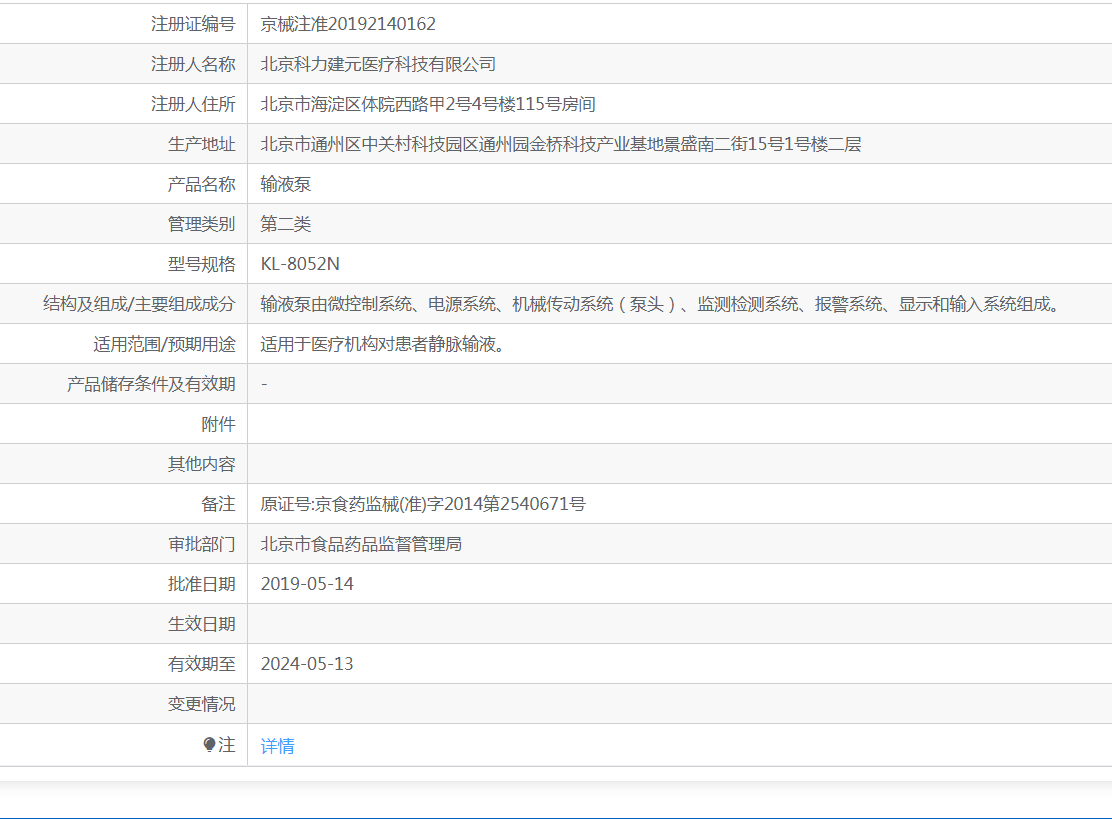1112x819 pixels.
Task: Click the 生效日期 label
Action: click(x=201, y=624)
